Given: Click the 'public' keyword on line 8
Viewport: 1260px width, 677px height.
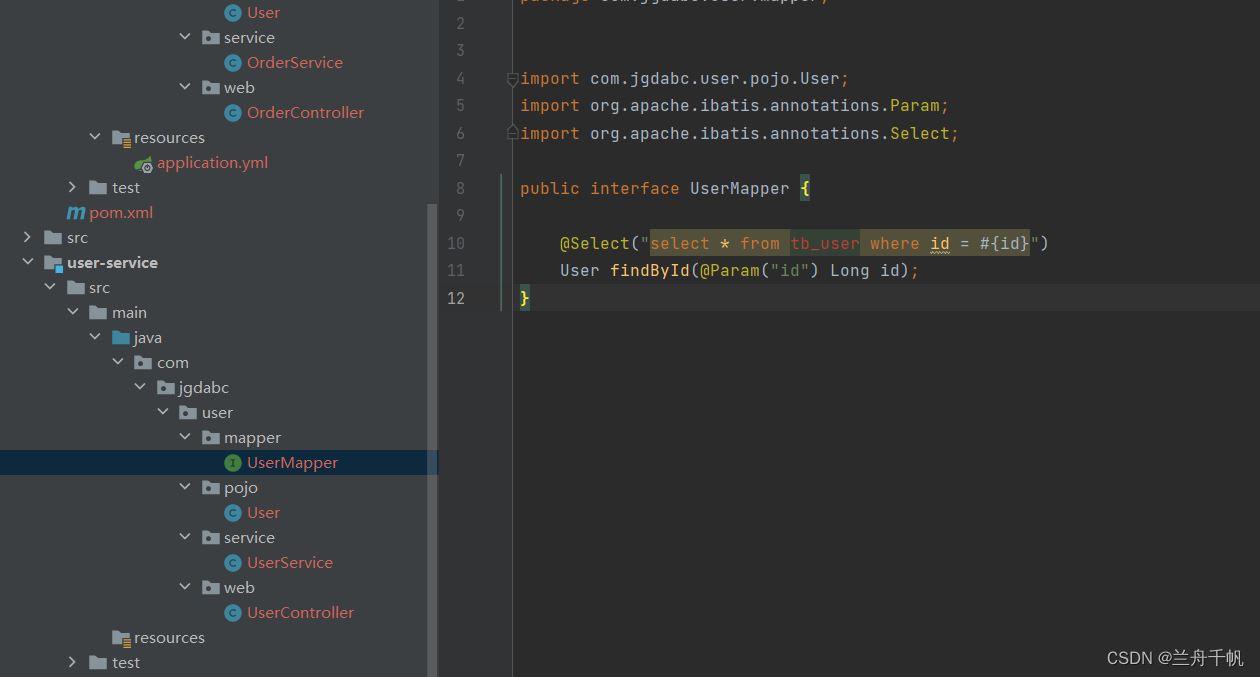Looking at the screenshot, I should click(550, 188).
